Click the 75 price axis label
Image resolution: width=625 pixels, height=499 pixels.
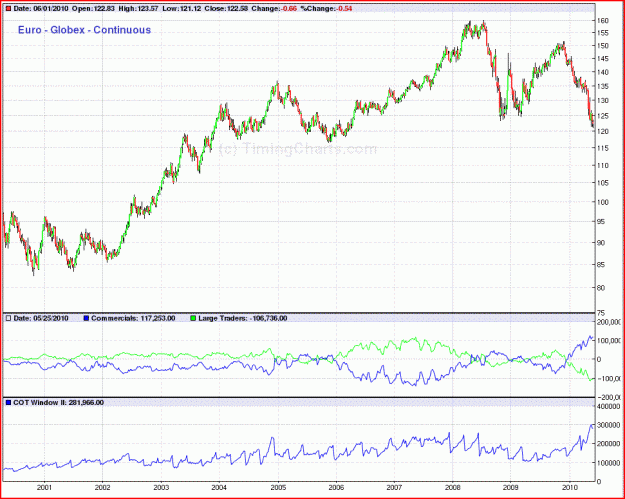[x=601, y=313]
